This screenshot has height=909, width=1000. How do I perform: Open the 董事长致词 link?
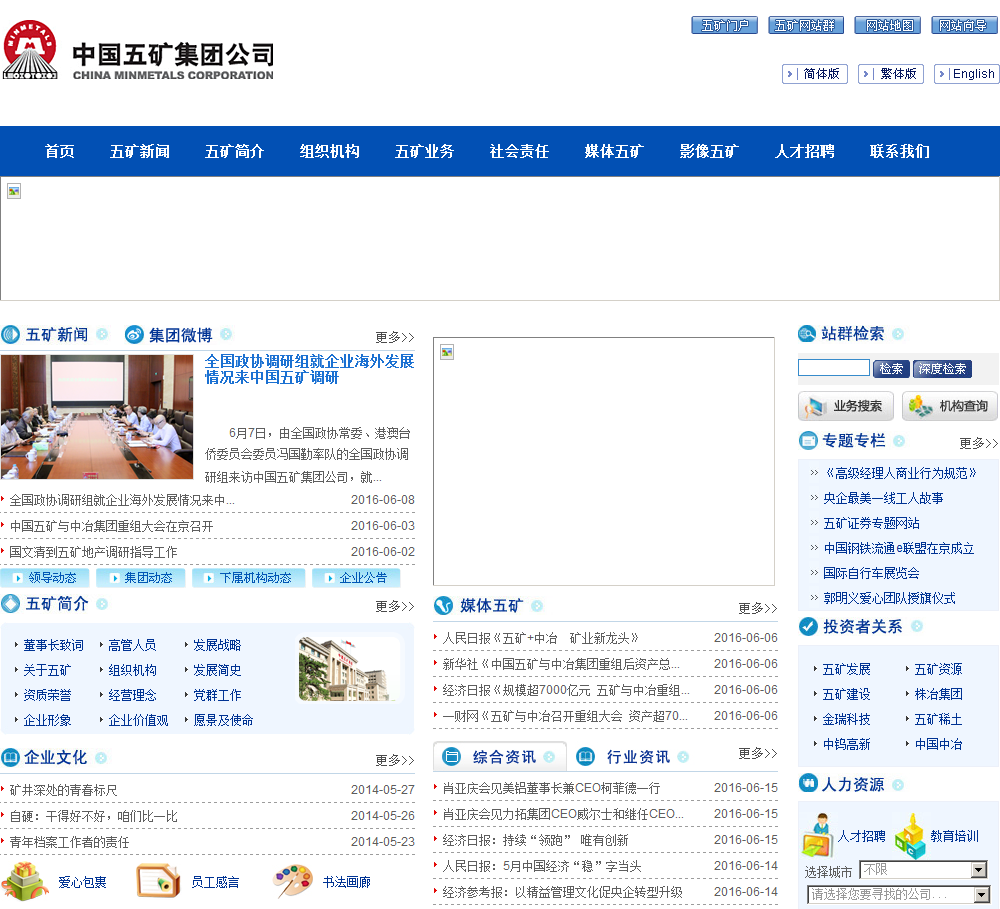(54, 646)
